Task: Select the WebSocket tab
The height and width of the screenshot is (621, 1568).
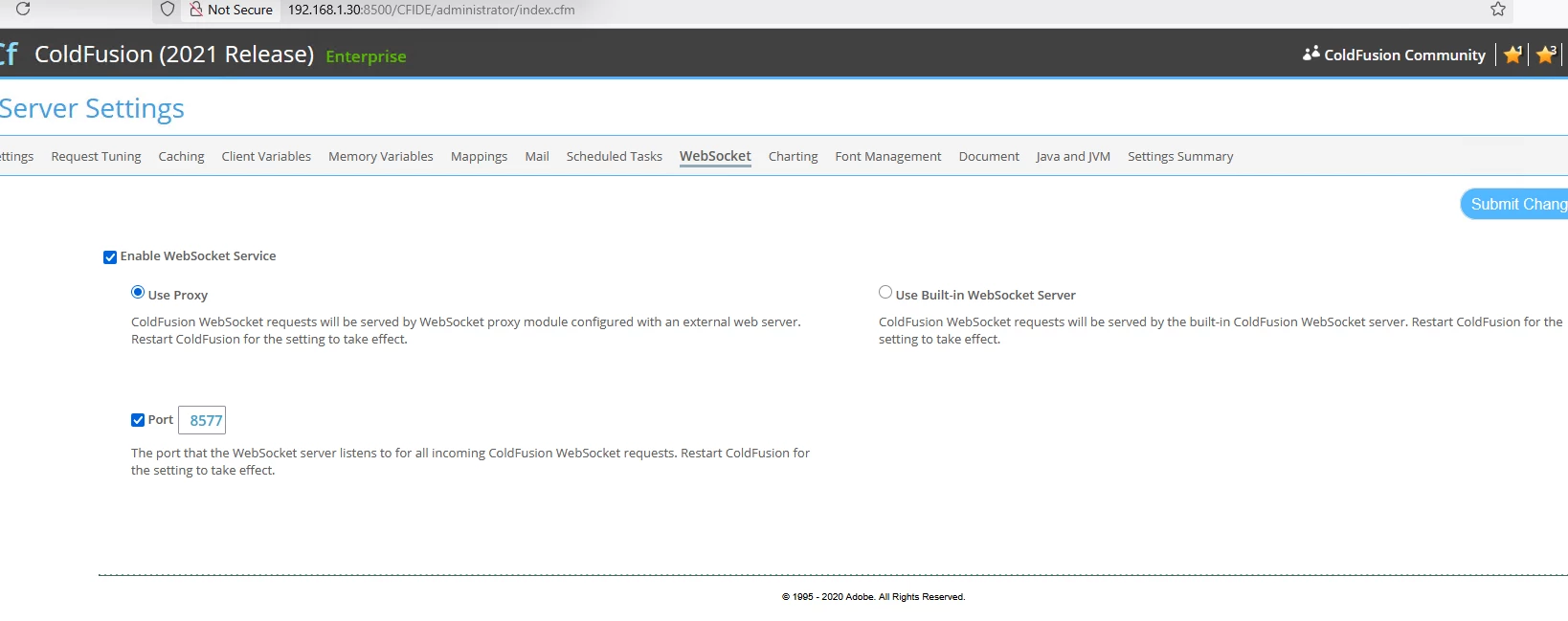Action: (x=715, y=157)
